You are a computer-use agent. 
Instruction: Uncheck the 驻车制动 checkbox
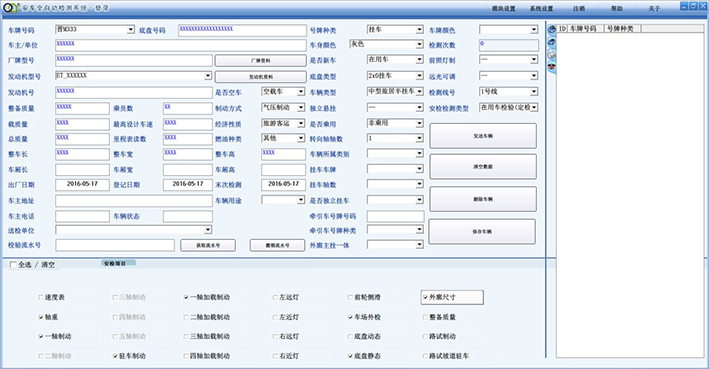tap(115, 356)
